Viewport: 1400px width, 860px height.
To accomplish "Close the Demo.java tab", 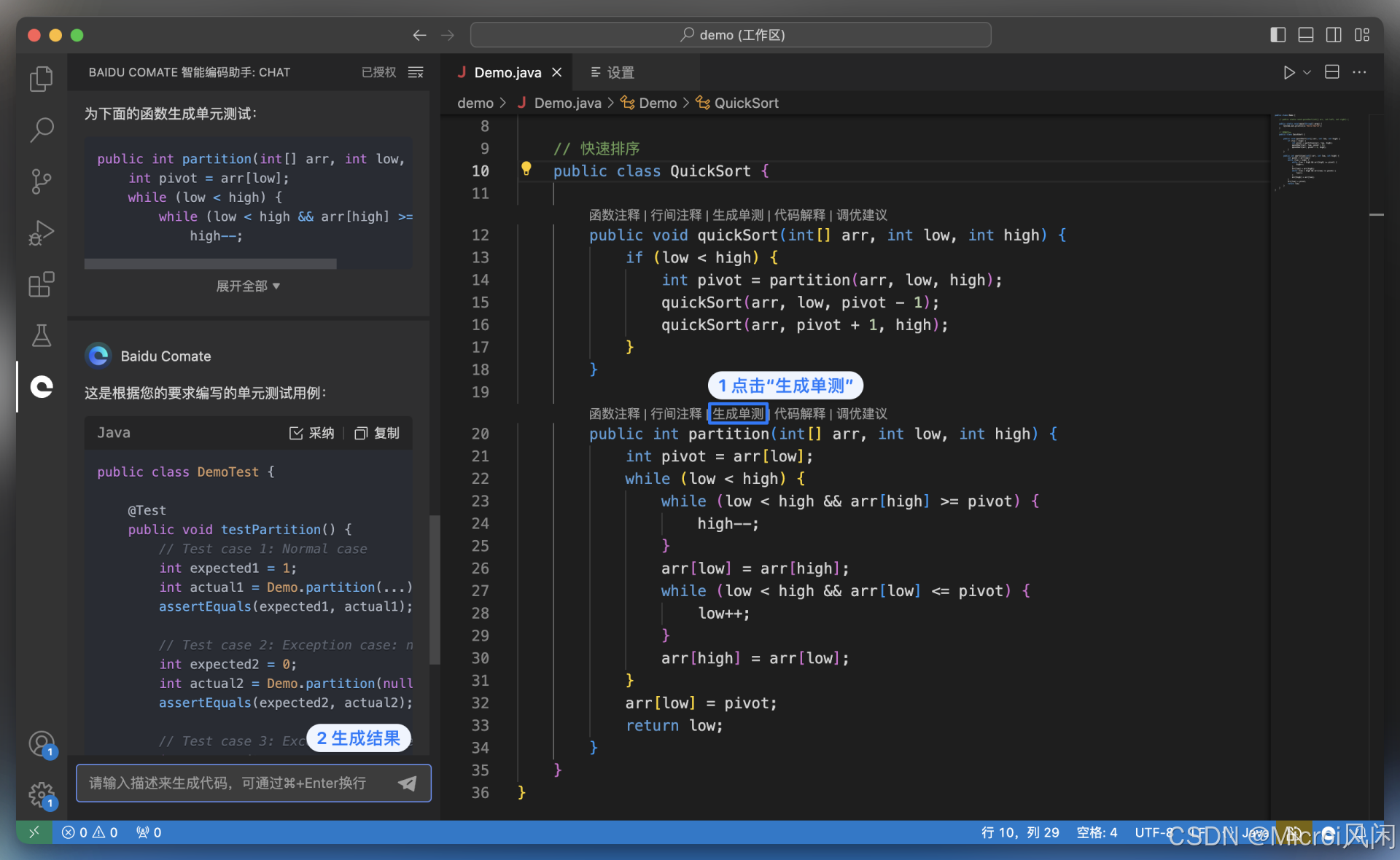I will click(557, 72).
